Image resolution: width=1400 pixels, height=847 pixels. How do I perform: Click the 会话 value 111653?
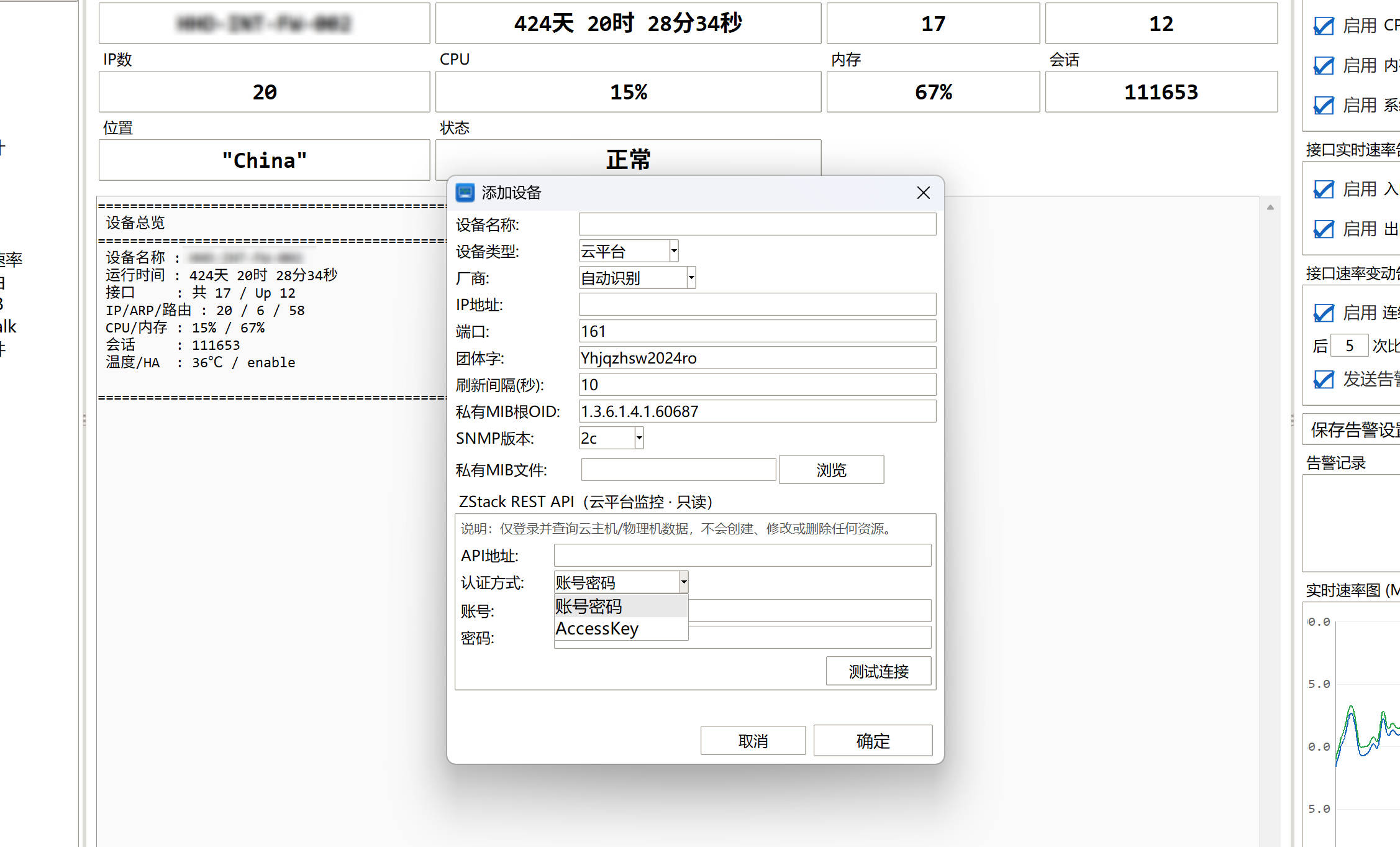pyautogui.click(x=1161, y=91)
